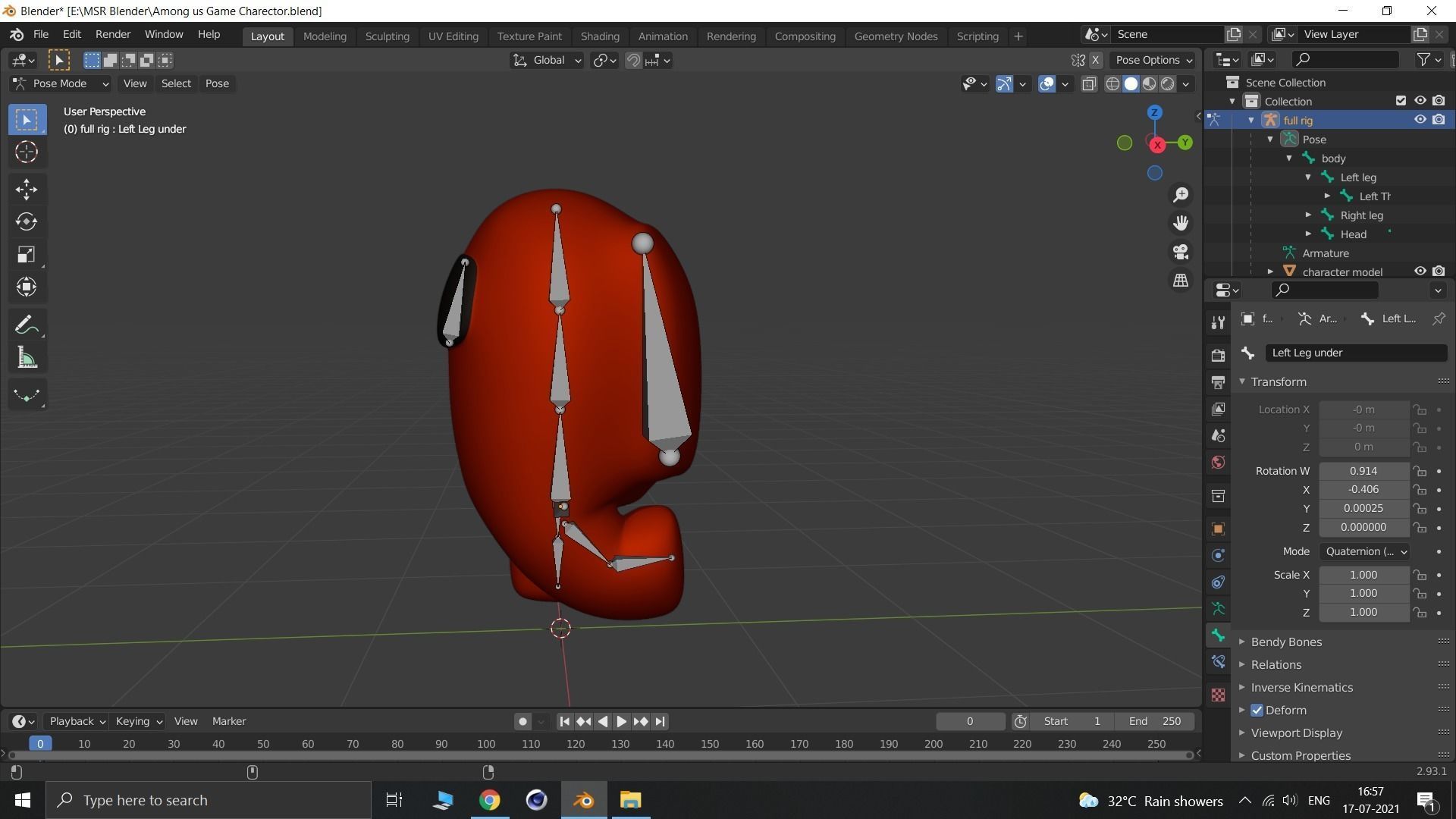Toggle Collection exclude checkbox

point(1401,101)
